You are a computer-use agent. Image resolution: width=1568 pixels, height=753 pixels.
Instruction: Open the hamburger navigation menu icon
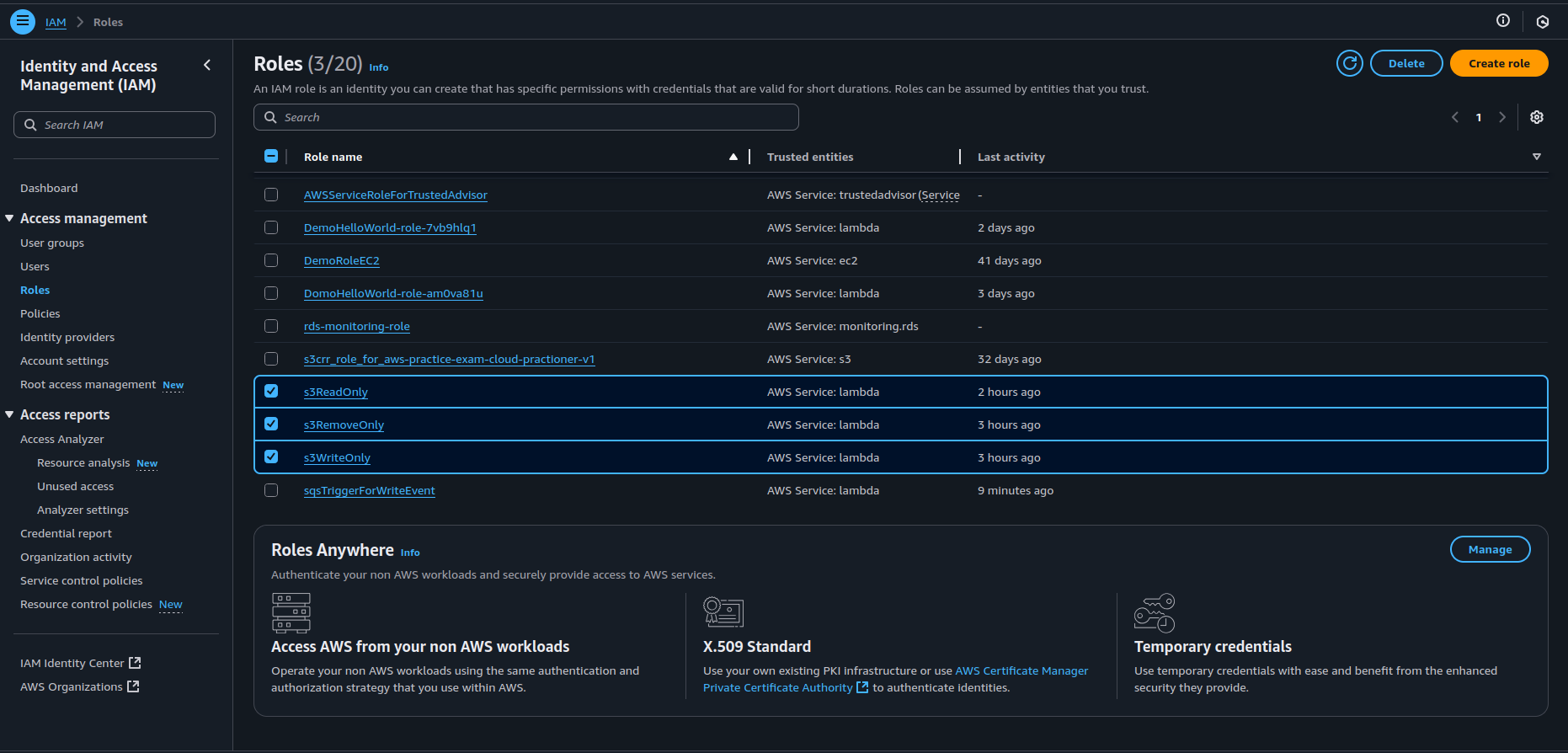pyautogui.click(x=23, y=22)
